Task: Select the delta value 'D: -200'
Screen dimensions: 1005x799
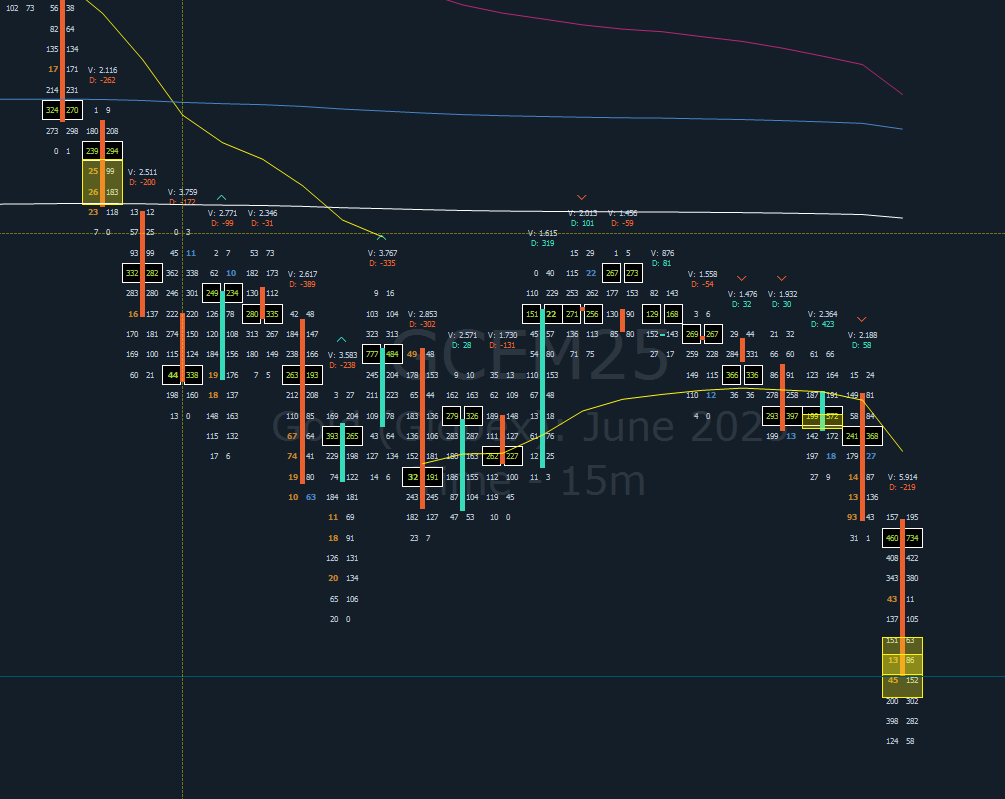Action: tap(142, 182)
